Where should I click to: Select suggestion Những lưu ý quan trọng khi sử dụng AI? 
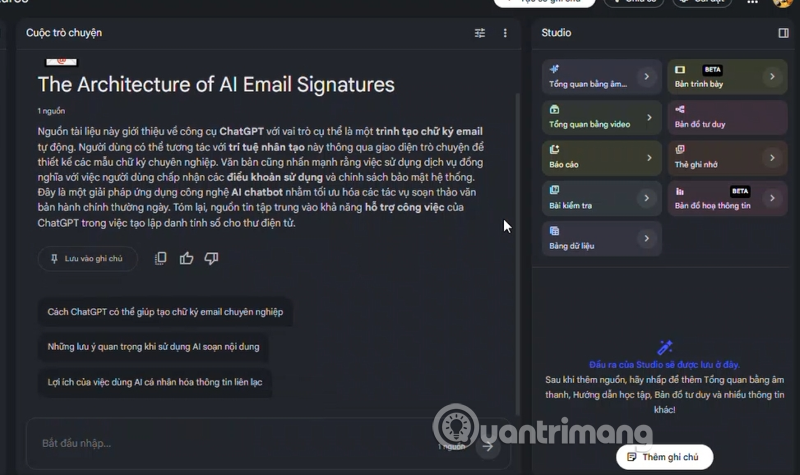point(153,346)
